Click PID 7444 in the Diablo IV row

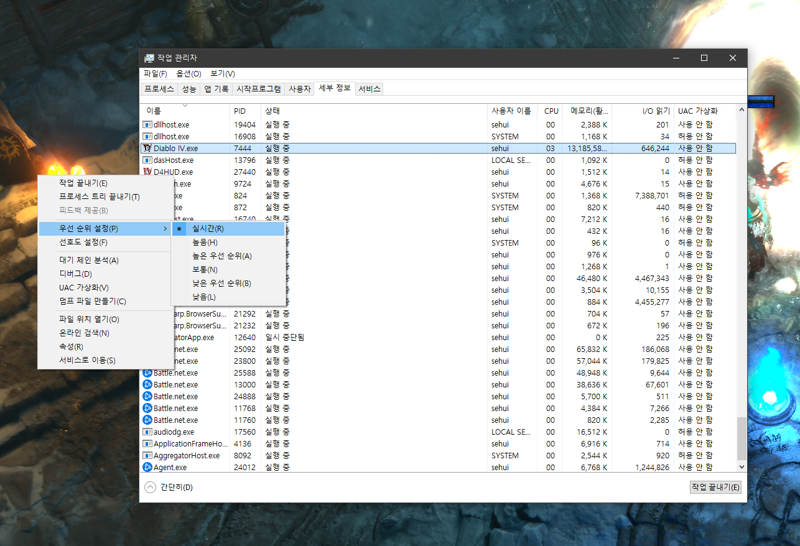242,148
